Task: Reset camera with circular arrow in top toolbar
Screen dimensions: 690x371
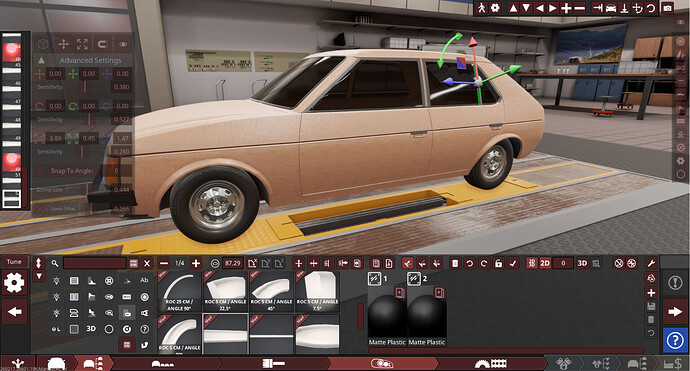Action: (x=651, y=8)
